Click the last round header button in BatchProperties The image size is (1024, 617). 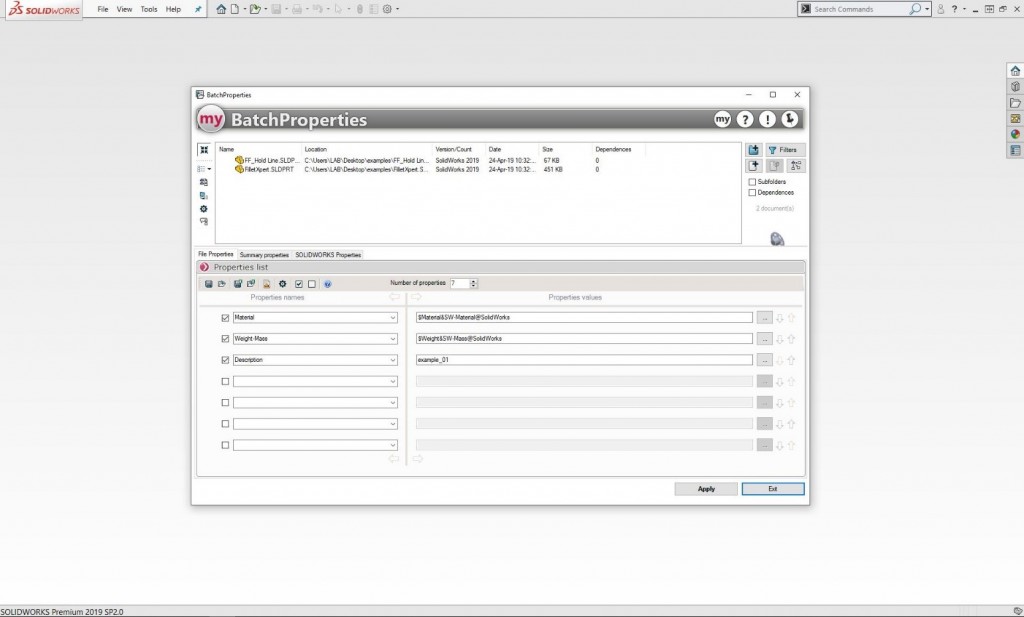coord(790,119)
